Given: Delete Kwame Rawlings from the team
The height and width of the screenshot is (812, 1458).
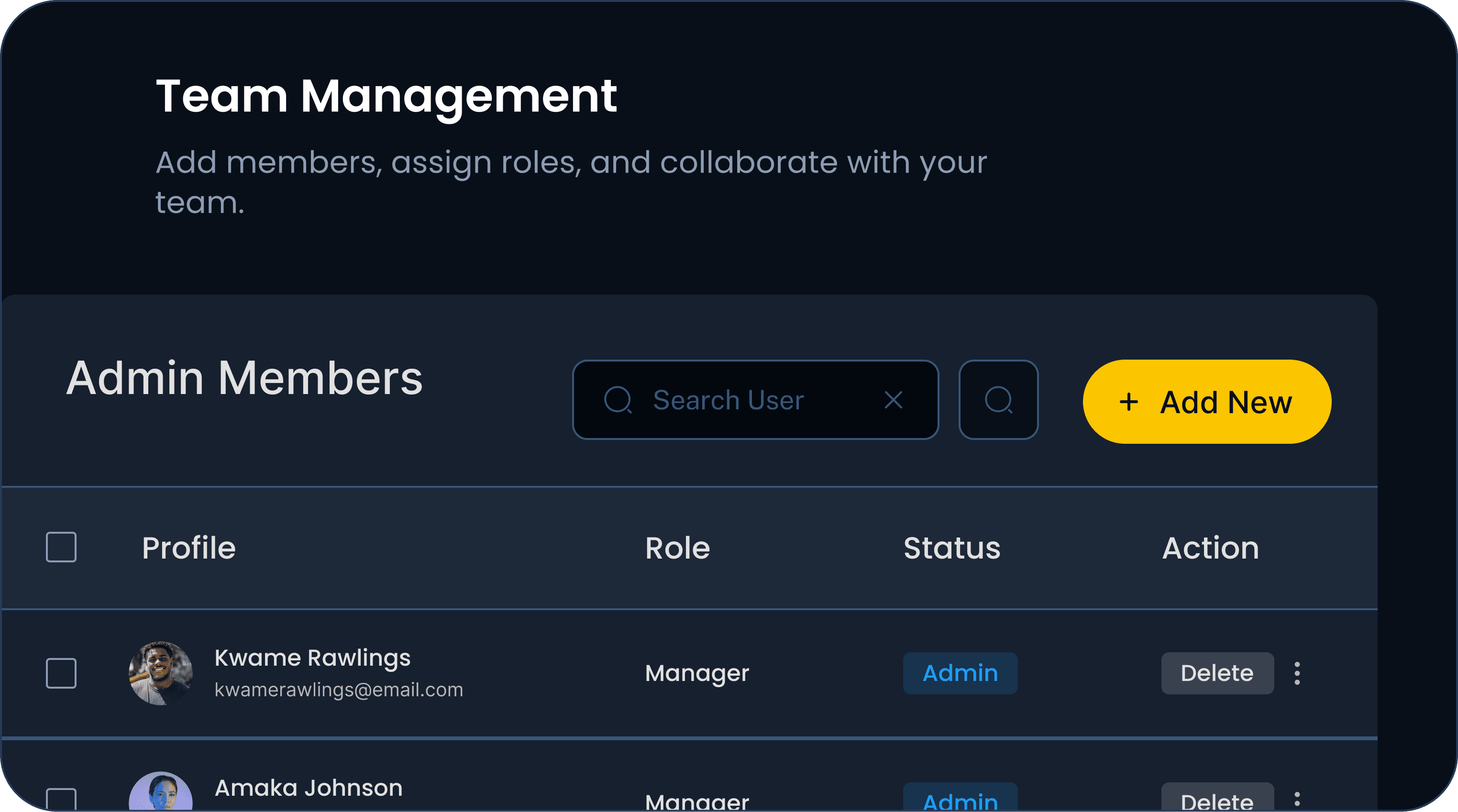Looking at the screenshot, I should (1217, 673).
